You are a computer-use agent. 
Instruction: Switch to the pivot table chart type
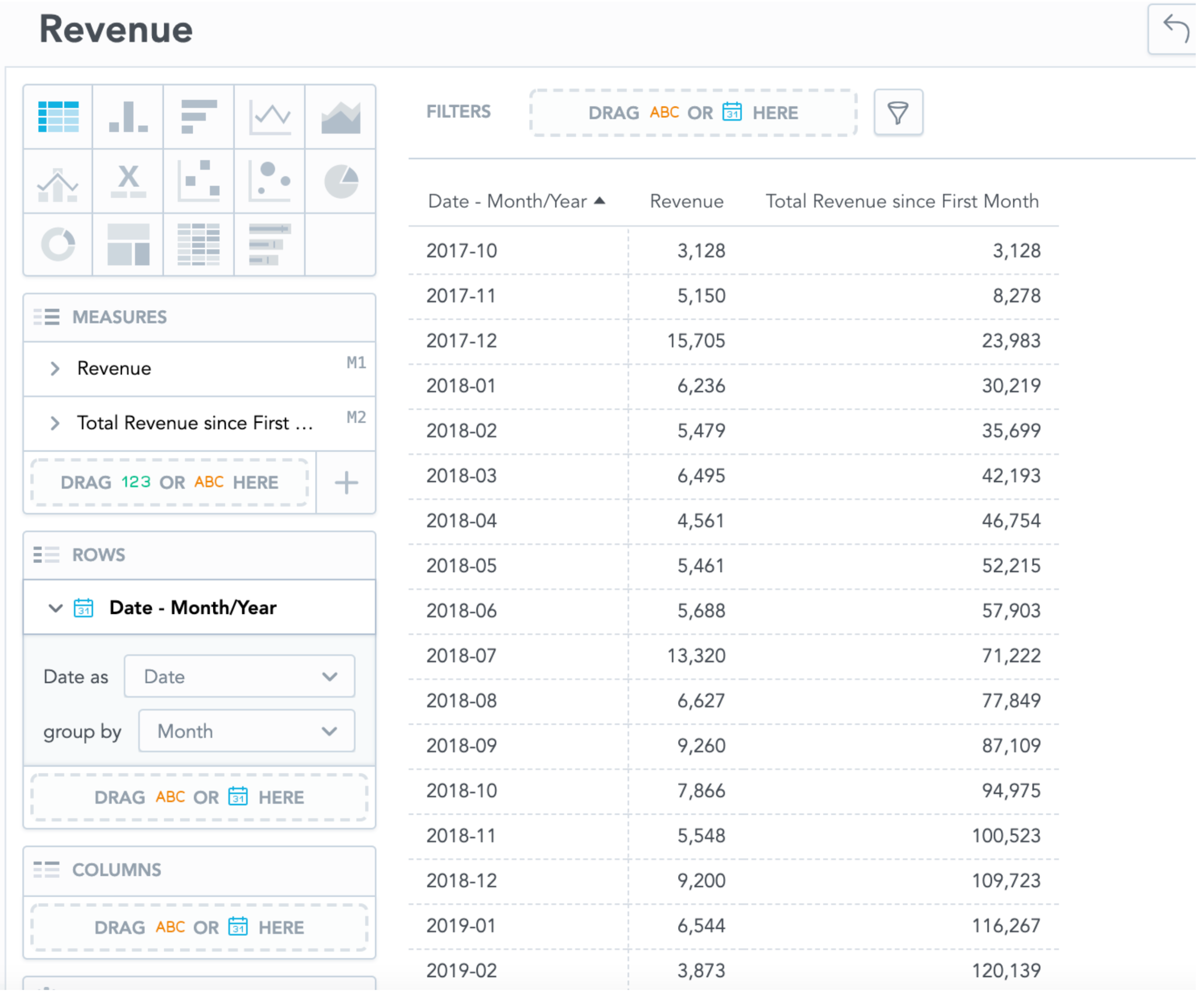coord(198,245)
